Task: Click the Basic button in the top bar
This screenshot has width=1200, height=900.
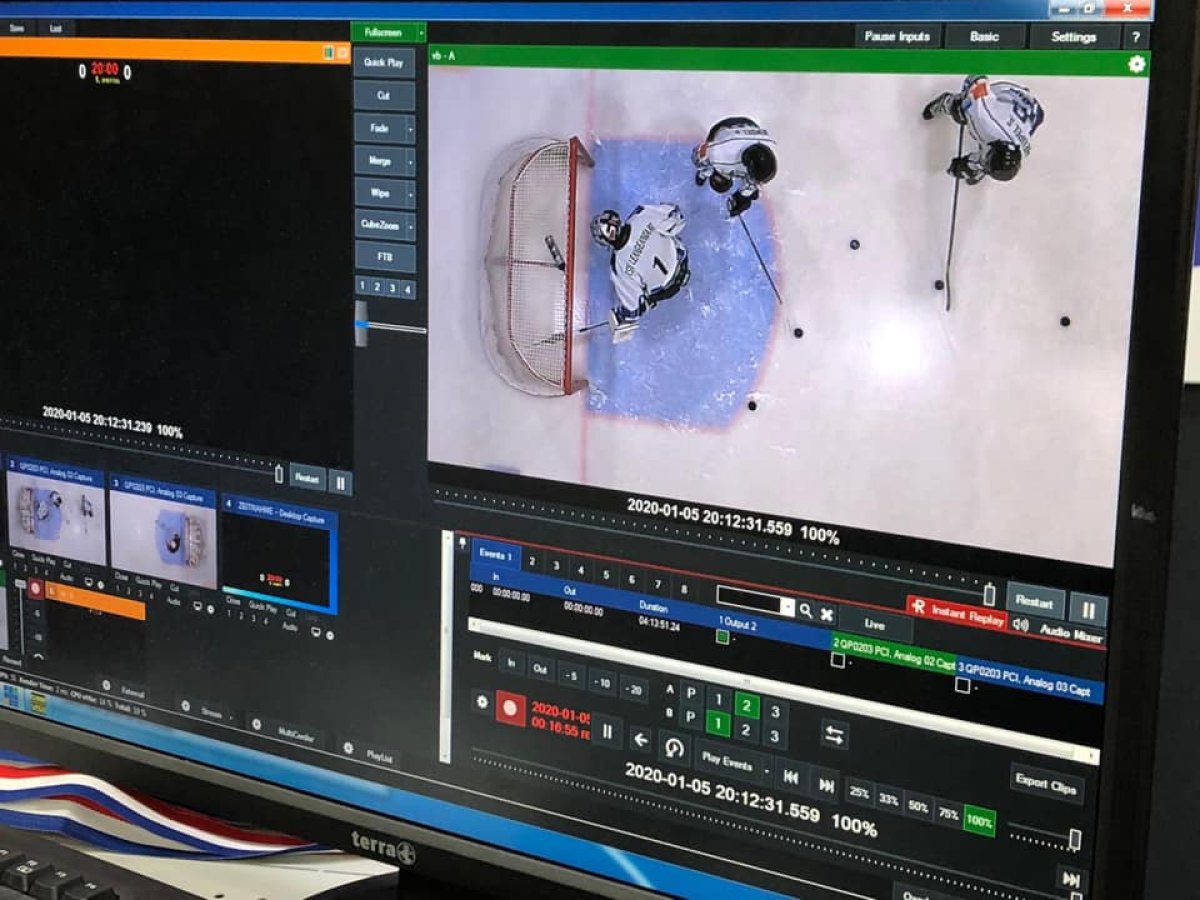Action: pyautogui.click(x=984, y=37)
